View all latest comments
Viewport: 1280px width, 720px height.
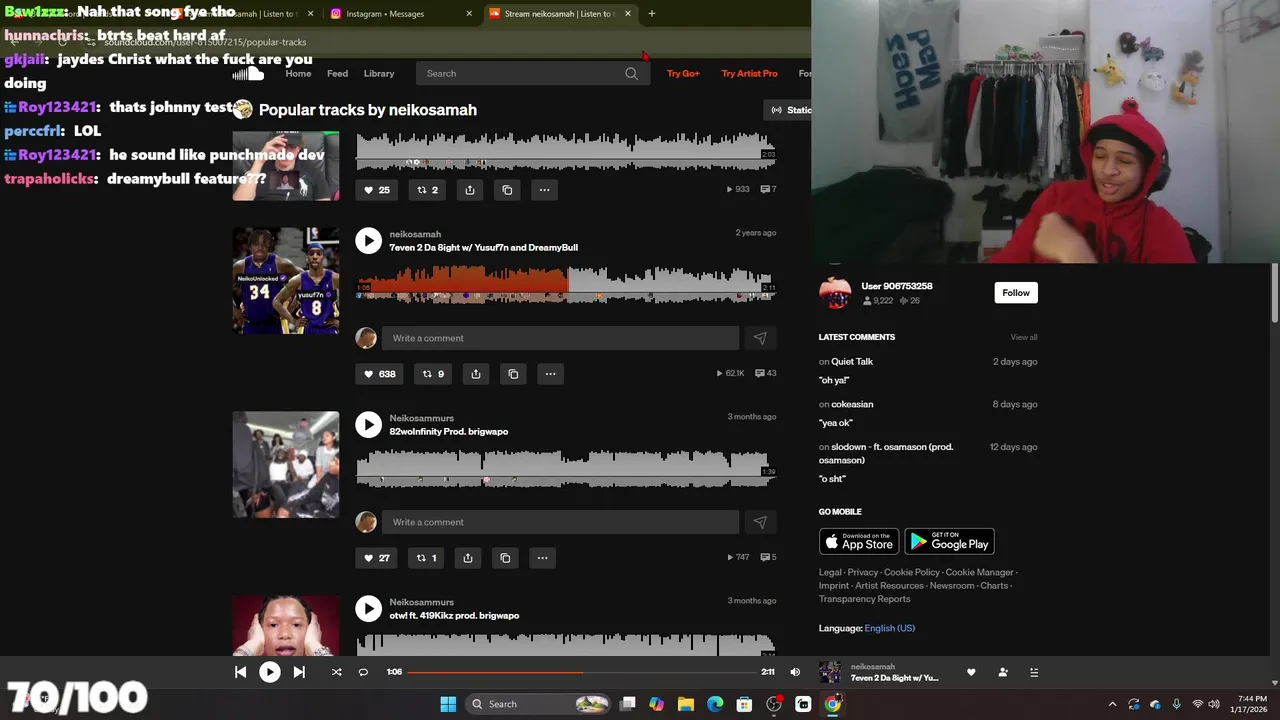pos(1024,337)
